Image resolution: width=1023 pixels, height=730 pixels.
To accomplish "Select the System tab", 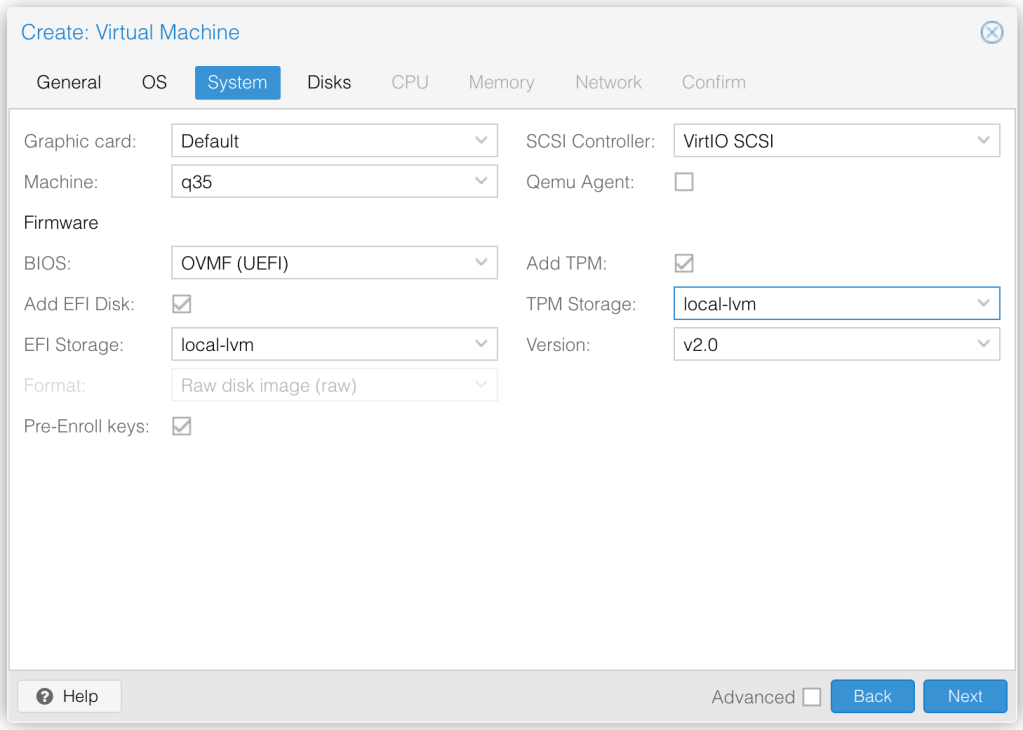I will (237, 83).
